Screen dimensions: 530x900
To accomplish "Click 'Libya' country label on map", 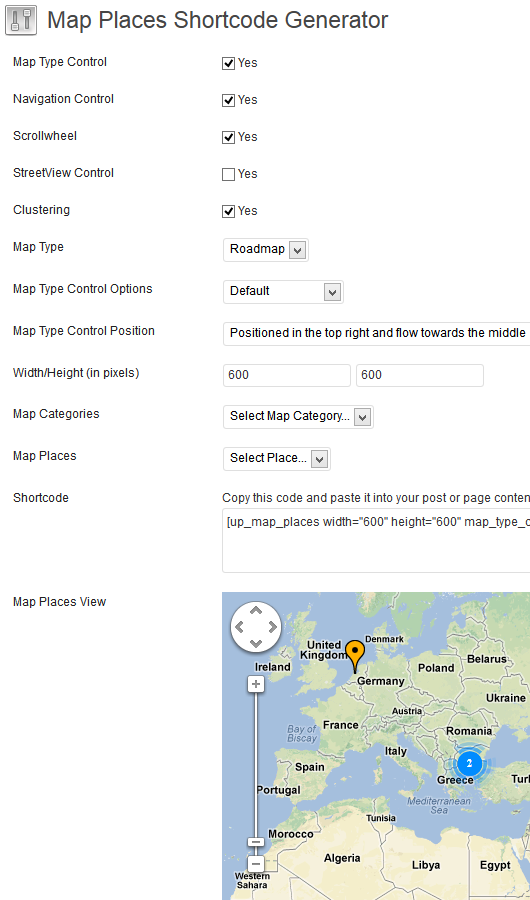I will point(426,864).
